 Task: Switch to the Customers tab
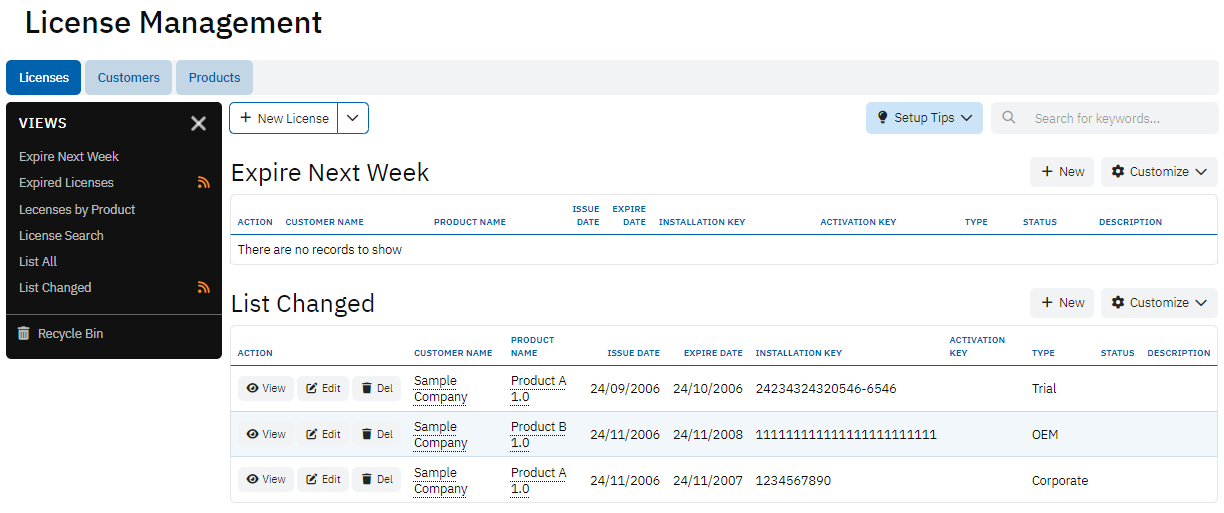click(128, 78)
